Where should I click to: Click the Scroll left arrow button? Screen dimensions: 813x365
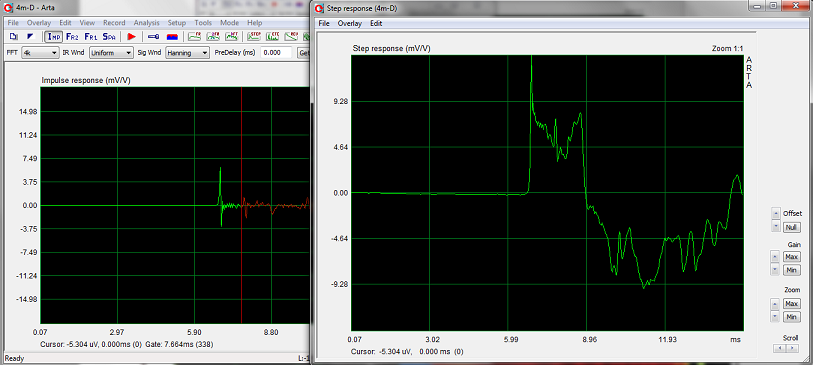[x=780, y=348]
